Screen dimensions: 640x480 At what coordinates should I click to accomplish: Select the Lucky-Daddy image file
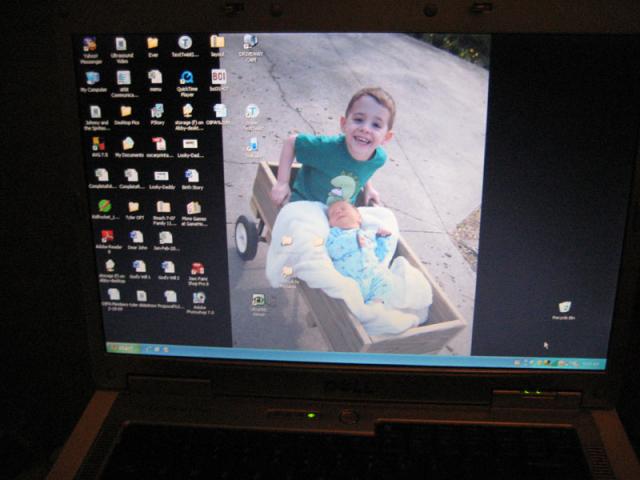pyautogui.click(x=162, y=180)
